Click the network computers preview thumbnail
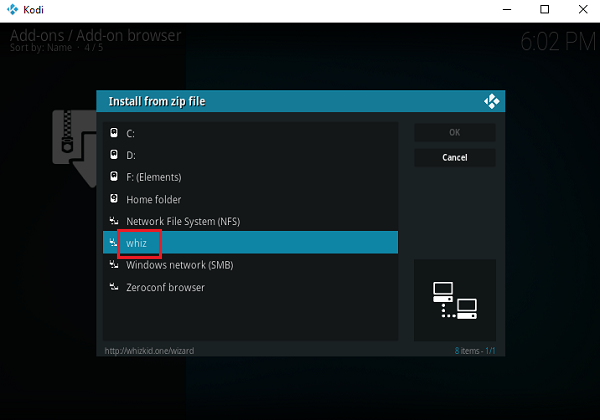Image resolution: width=600 pixels, height=420 pixels. point(455,300)
